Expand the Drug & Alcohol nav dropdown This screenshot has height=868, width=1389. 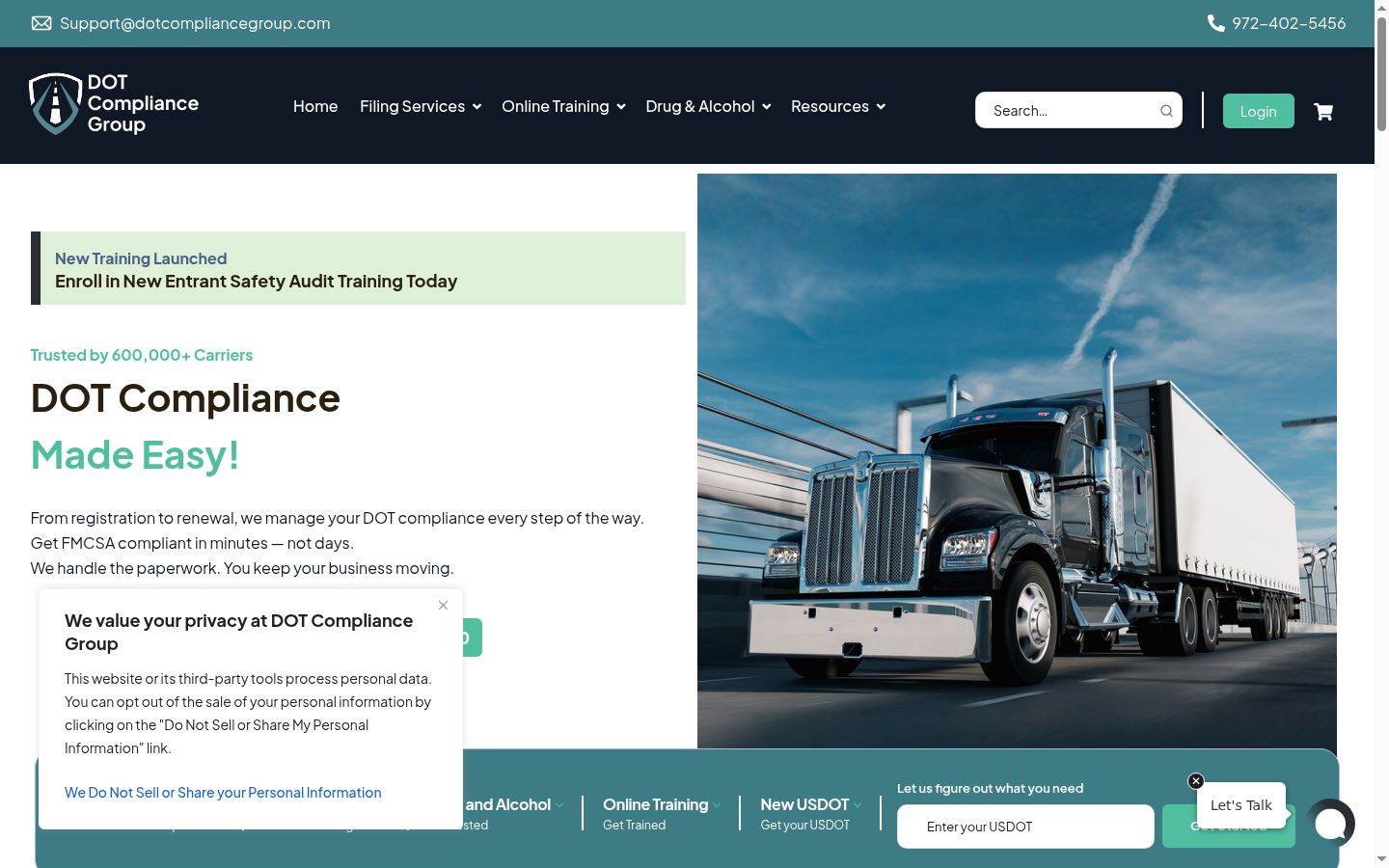[708, 106]
